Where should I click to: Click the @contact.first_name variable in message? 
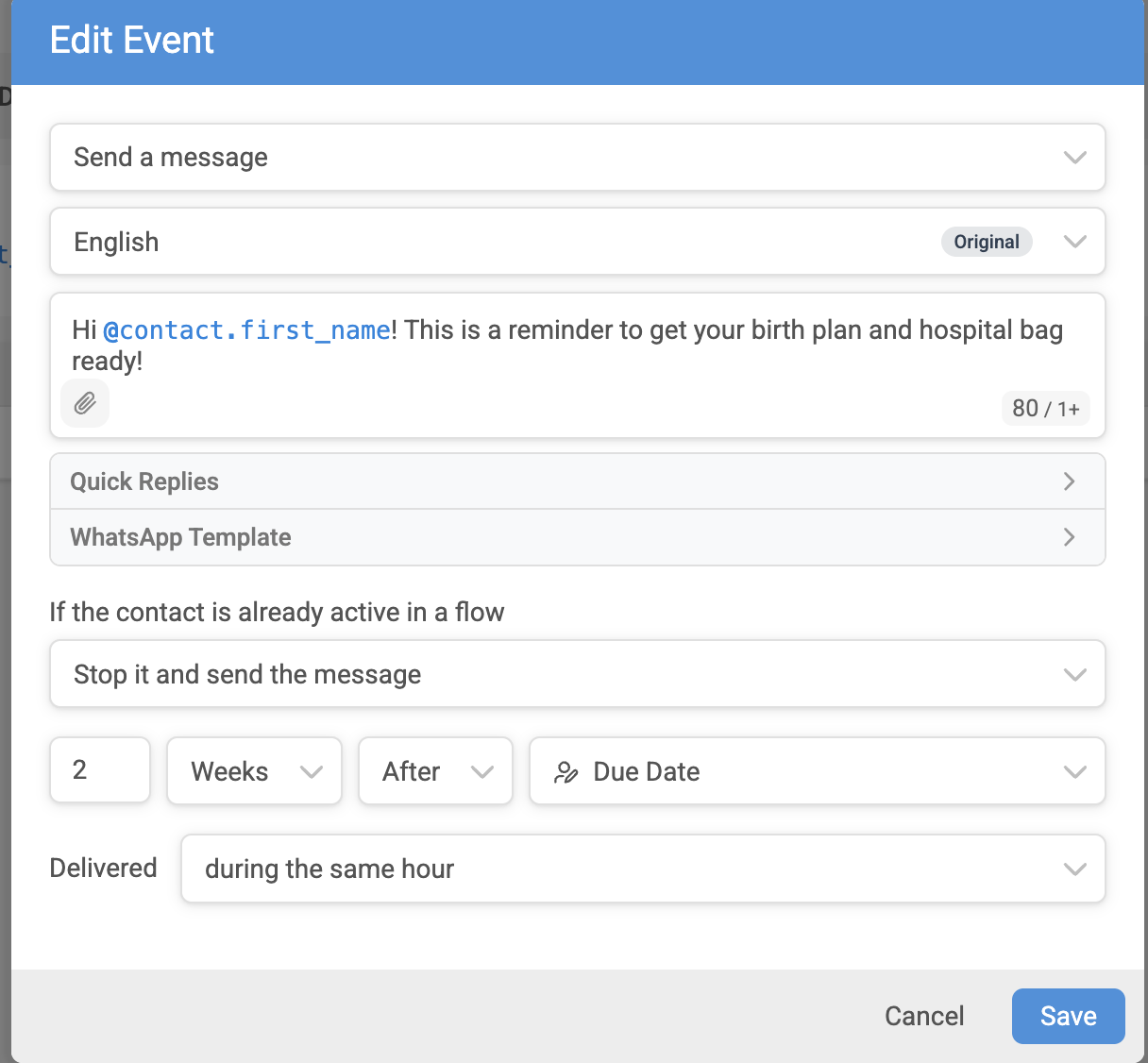click(x=246, y=330)
